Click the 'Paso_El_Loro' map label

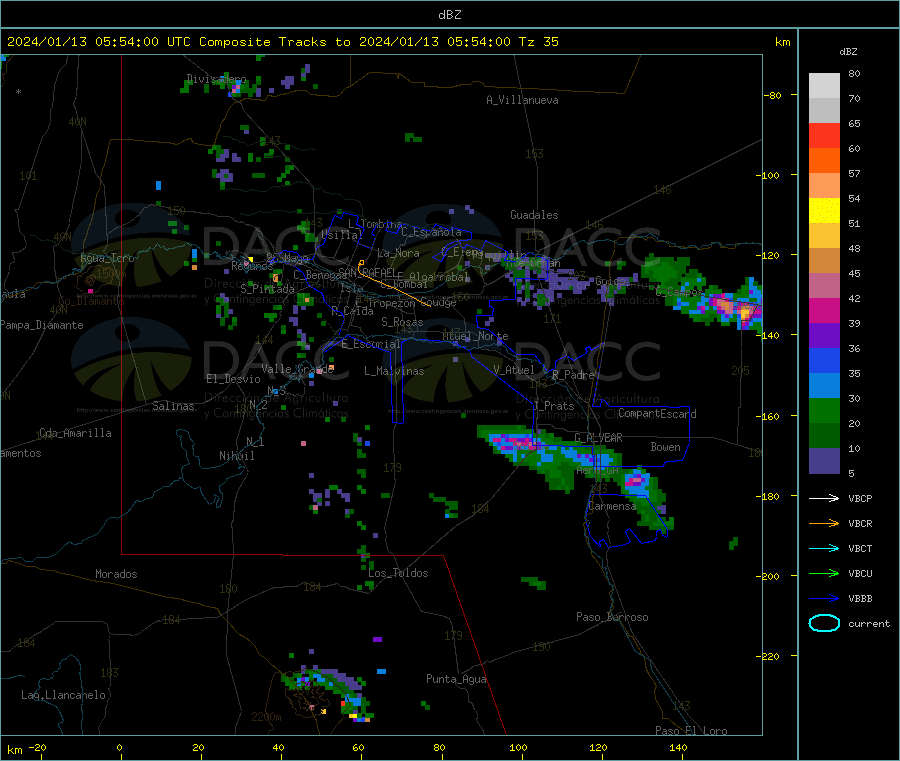(691, 731)
